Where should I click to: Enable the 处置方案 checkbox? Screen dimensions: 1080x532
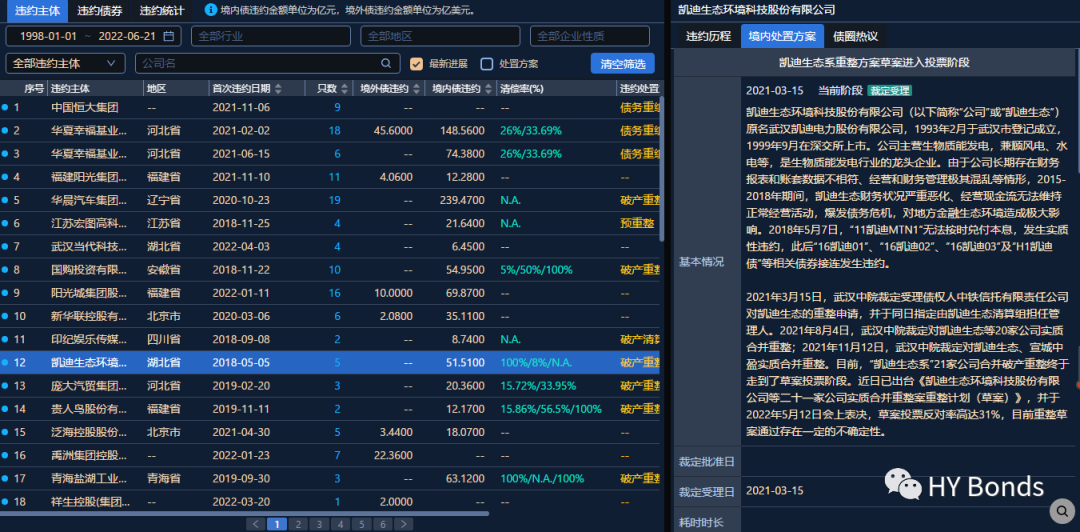pyautogui.click(x=486, y=64)
